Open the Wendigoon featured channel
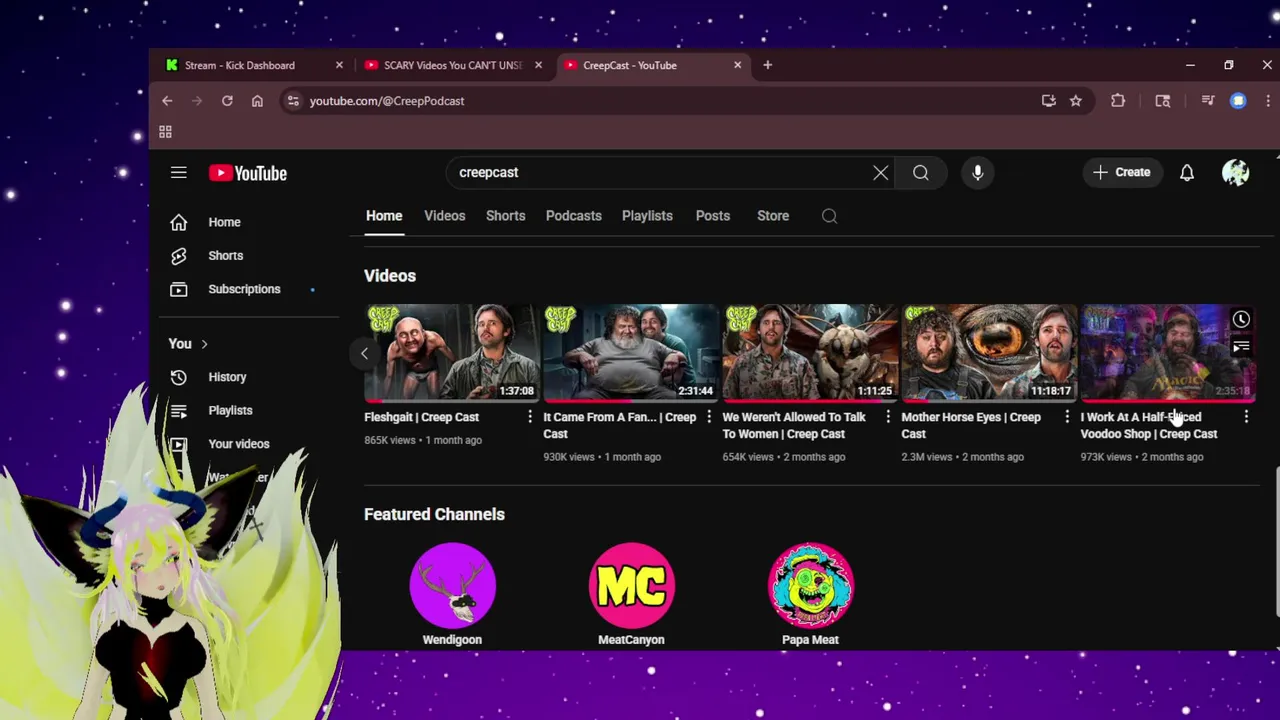Viewport: 1280px width, 720px height. coord(452,585)
